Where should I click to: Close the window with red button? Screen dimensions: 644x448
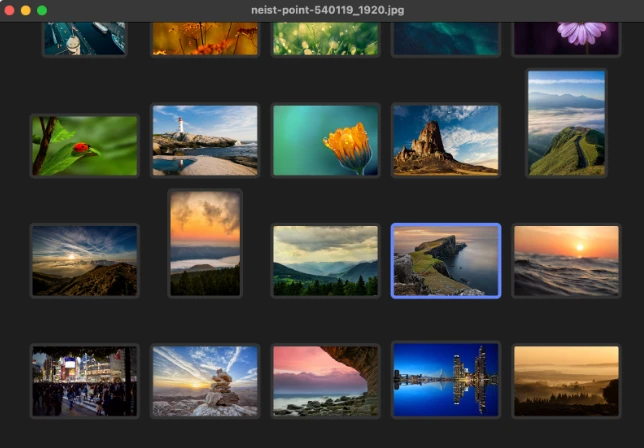click(9, 10)
